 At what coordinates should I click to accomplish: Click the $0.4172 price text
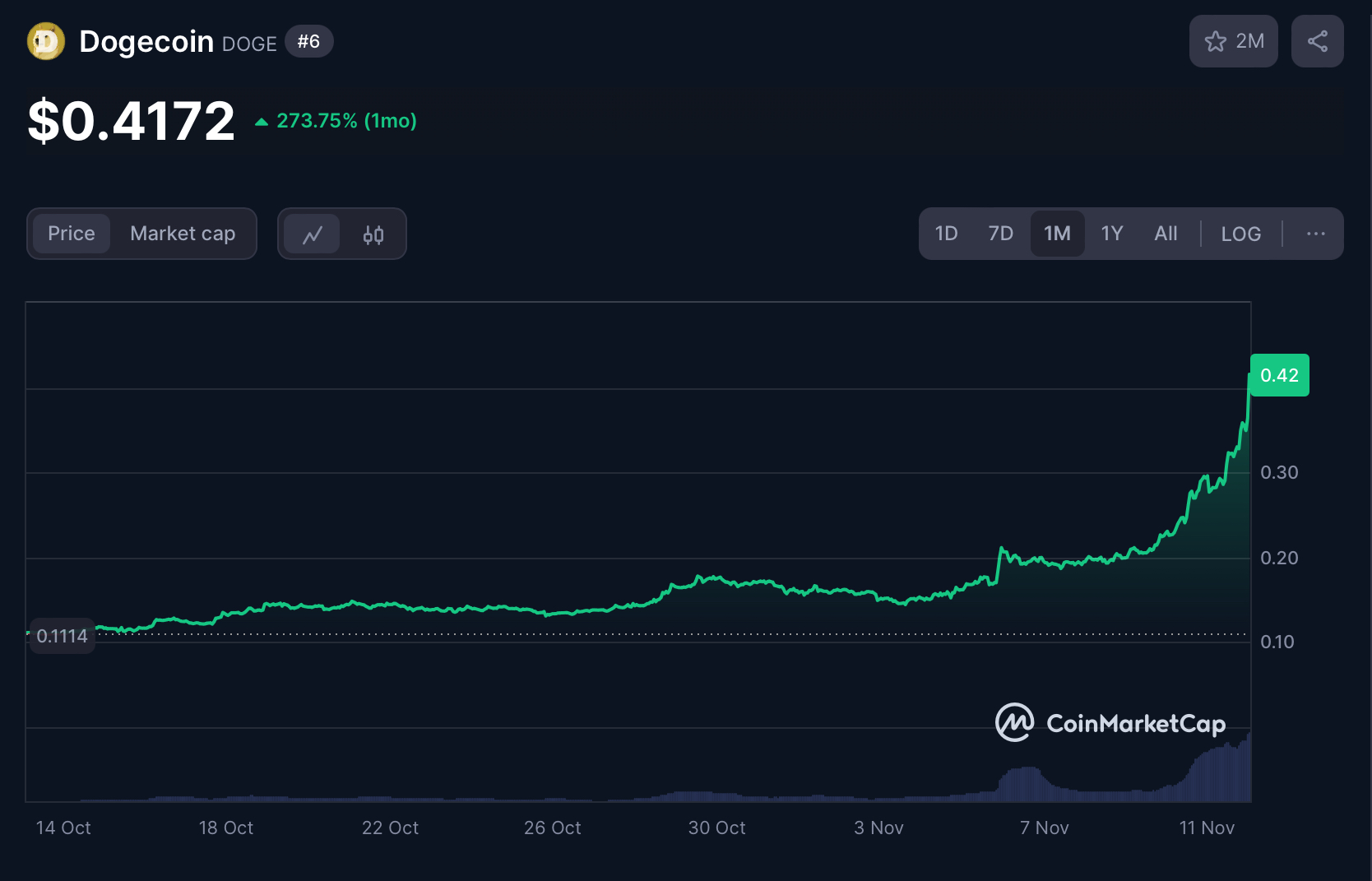point(132,121)
